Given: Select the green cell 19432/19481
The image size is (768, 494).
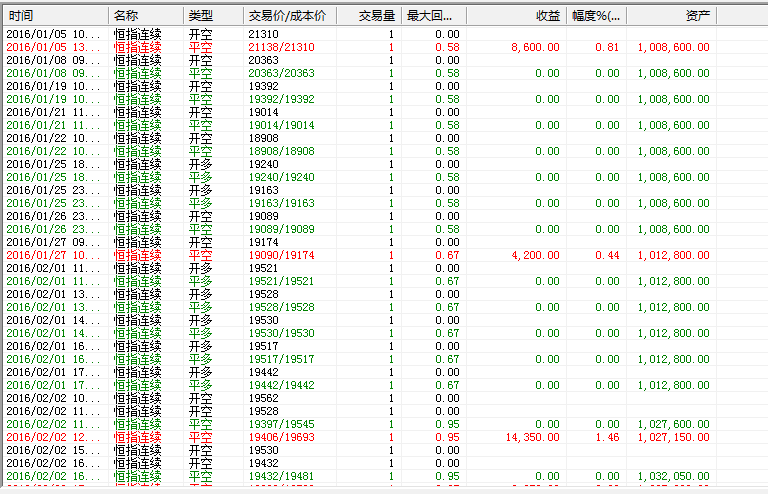Looking at the screenshot, I should coord(282,476).
